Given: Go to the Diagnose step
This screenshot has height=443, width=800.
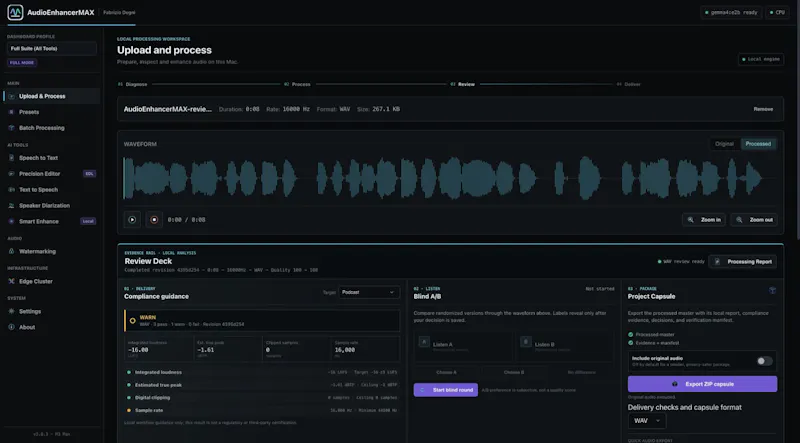Looking at the screenshot, I should coord(133,84).
